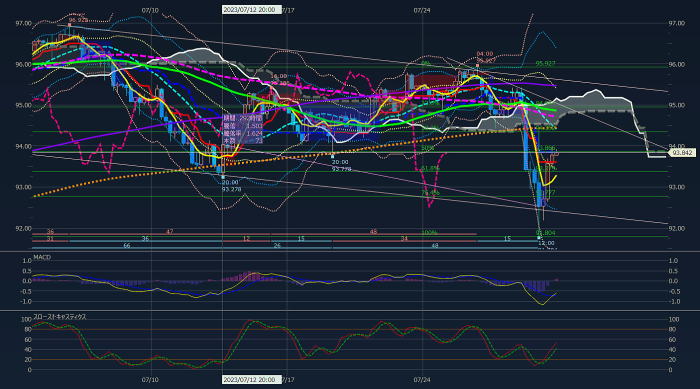Click 0.5 on the left MACD axis
The width and height of the screenshot is (700, 389).
tap(27, 271)
